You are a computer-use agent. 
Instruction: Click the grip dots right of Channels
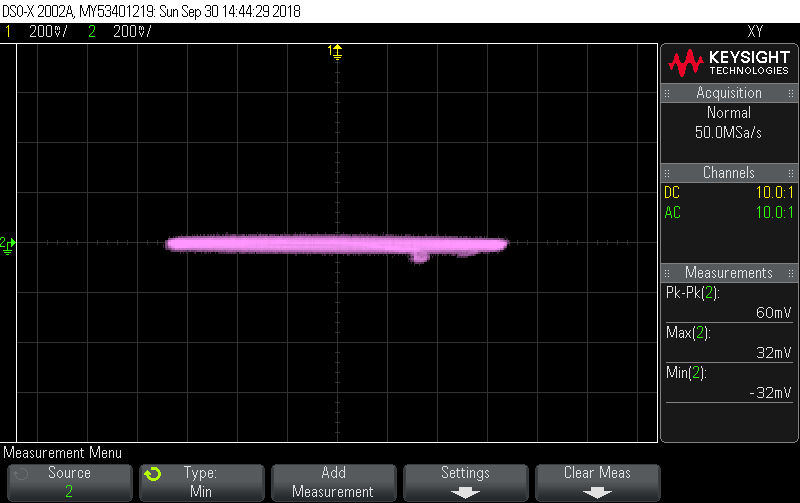coord(791,173)
